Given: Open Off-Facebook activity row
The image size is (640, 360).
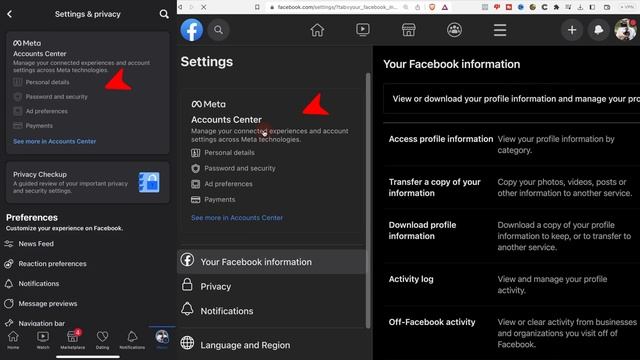Looking at the screenshot, I should point(512,333).
